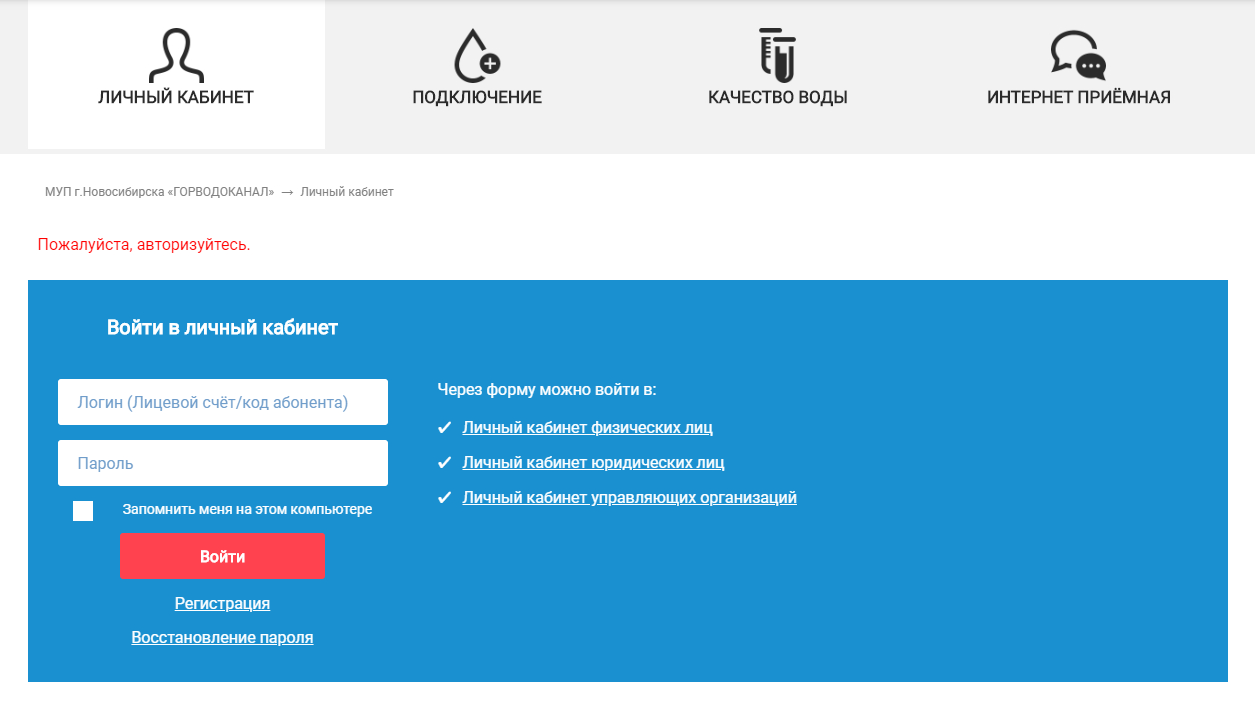Toggle the Запомнить меня checkbox

(83, 511)
